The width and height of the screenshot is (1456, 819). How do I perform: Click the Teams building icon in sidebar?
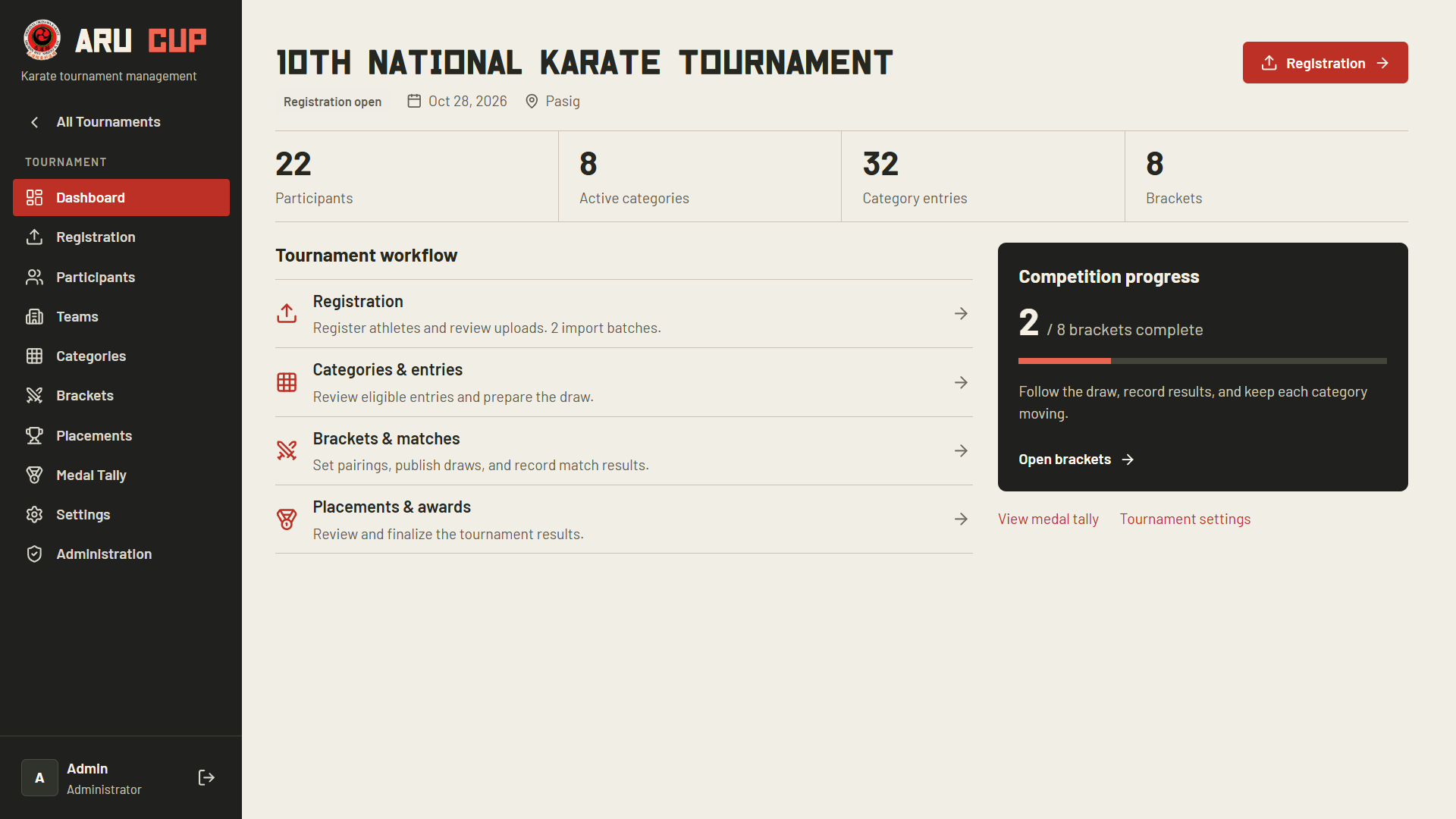click(34, 317)
